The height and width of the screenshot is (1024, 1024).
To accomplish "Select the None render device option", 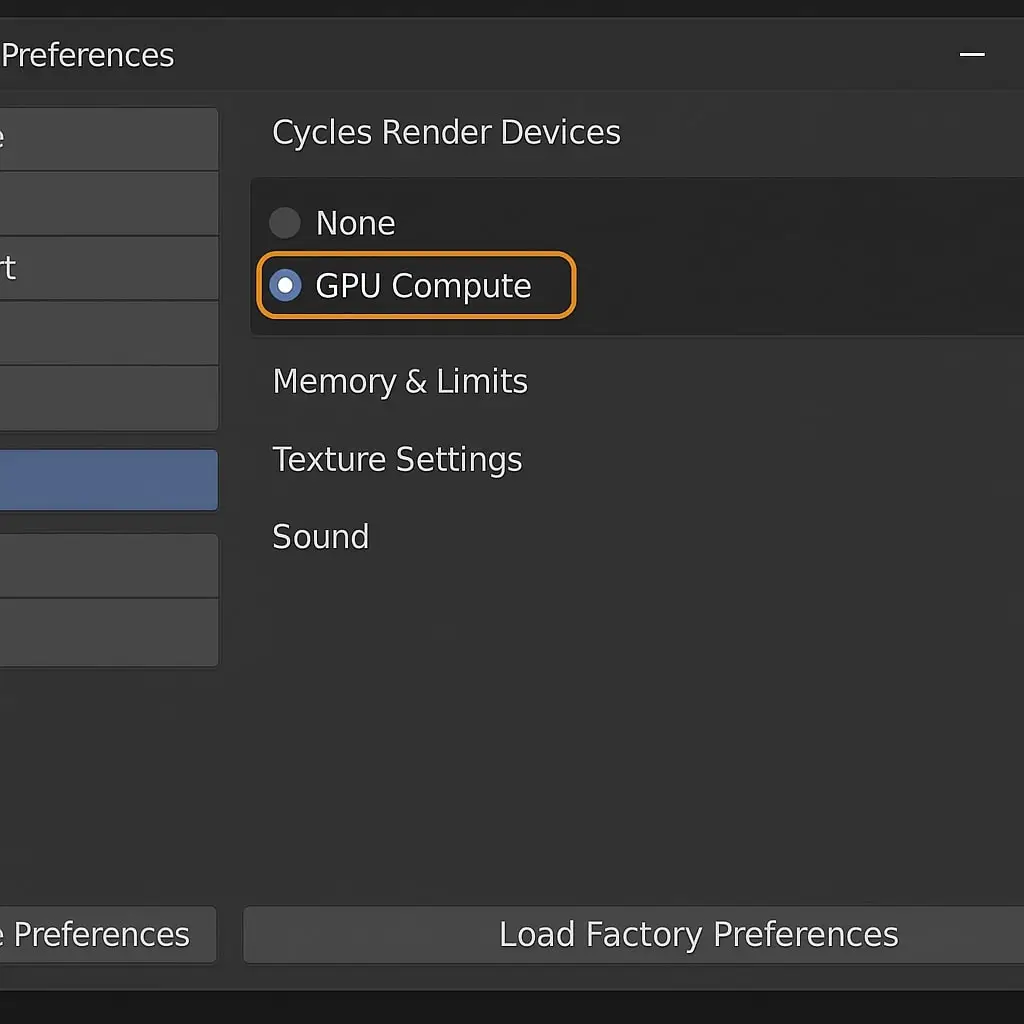I will click(285, 223).
